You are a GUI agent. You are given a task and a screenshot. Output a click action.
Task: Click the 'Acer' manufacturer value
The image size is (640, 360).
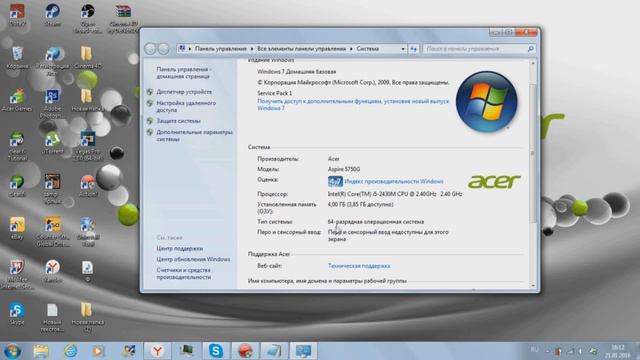point(333,159)
